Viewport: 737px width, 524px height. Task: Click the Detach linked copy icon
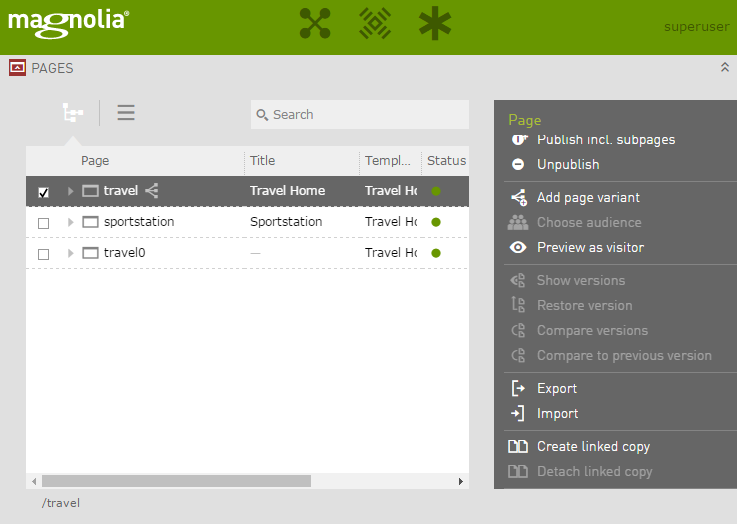click(518, 471)
